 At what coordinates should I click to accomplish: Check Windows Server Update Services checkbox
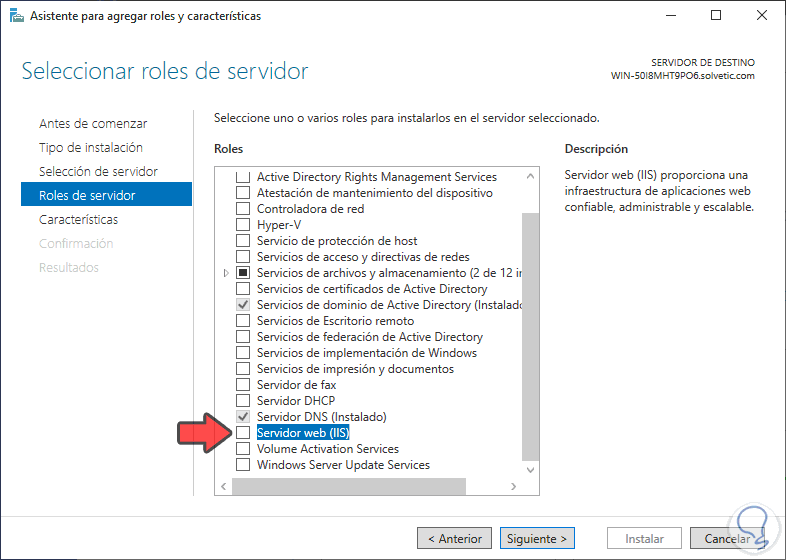[x=243, y=465]
